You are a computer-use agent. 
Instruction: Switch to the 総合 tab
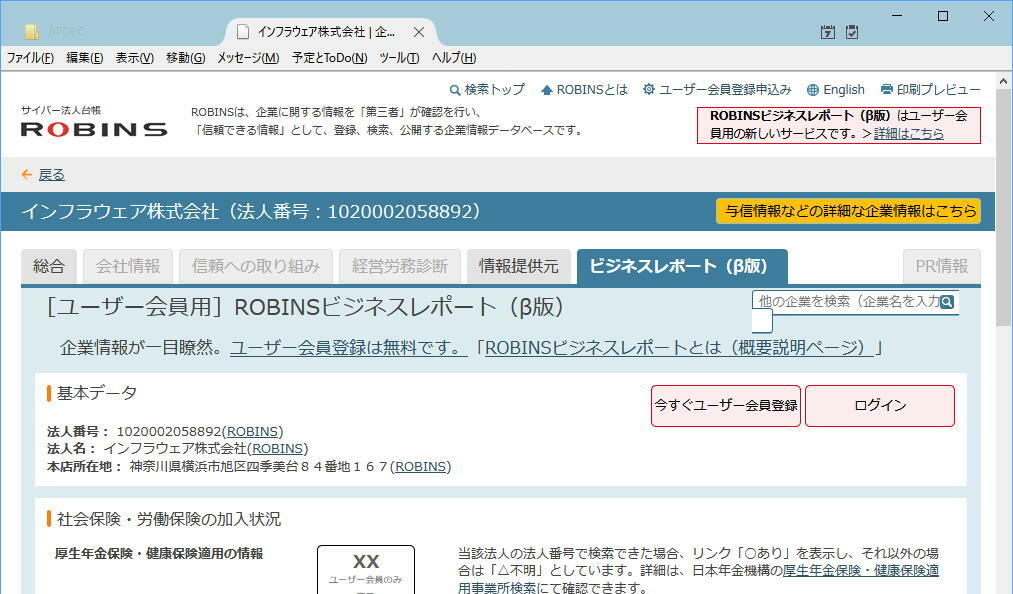pyautogui.click(x=48, y=266)
